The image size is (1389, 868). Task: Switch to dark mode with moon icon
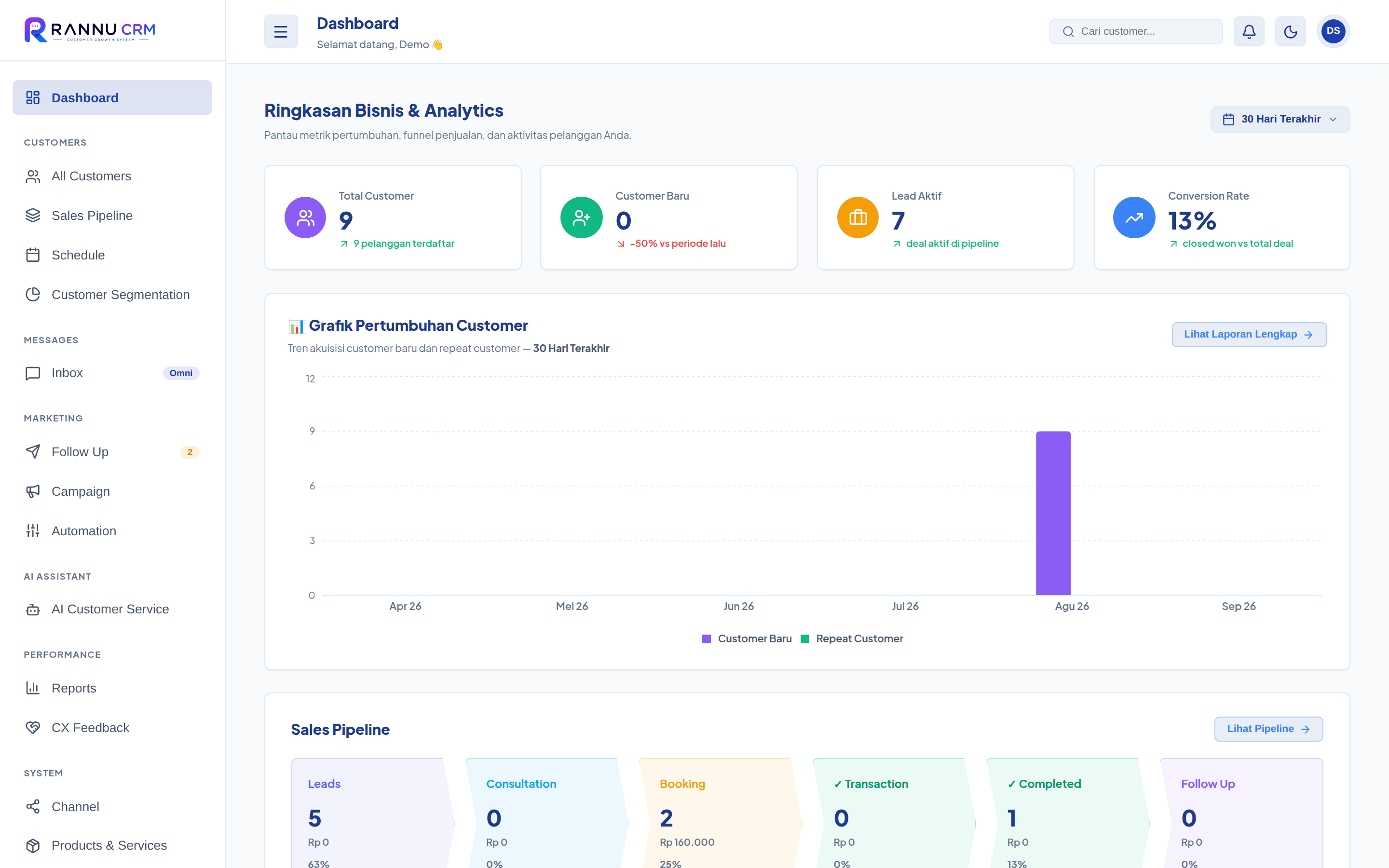1290,31
